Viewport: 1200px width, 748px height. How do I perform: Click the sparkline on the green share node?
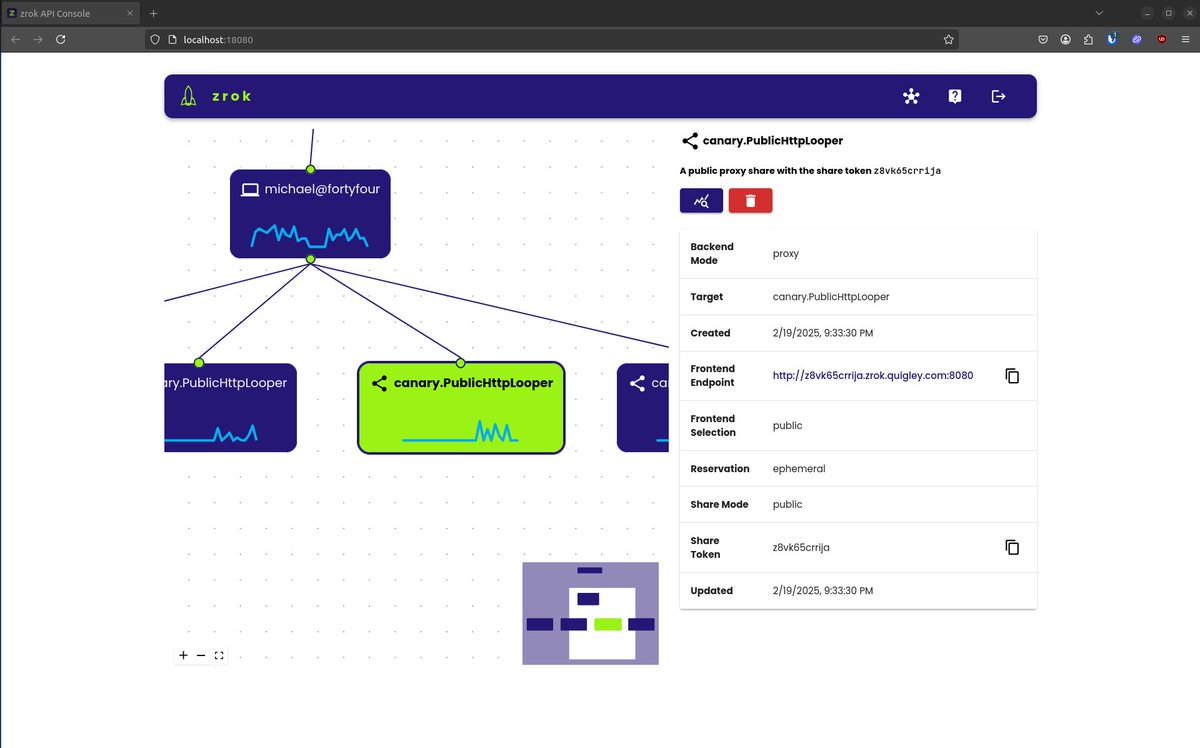460,432
